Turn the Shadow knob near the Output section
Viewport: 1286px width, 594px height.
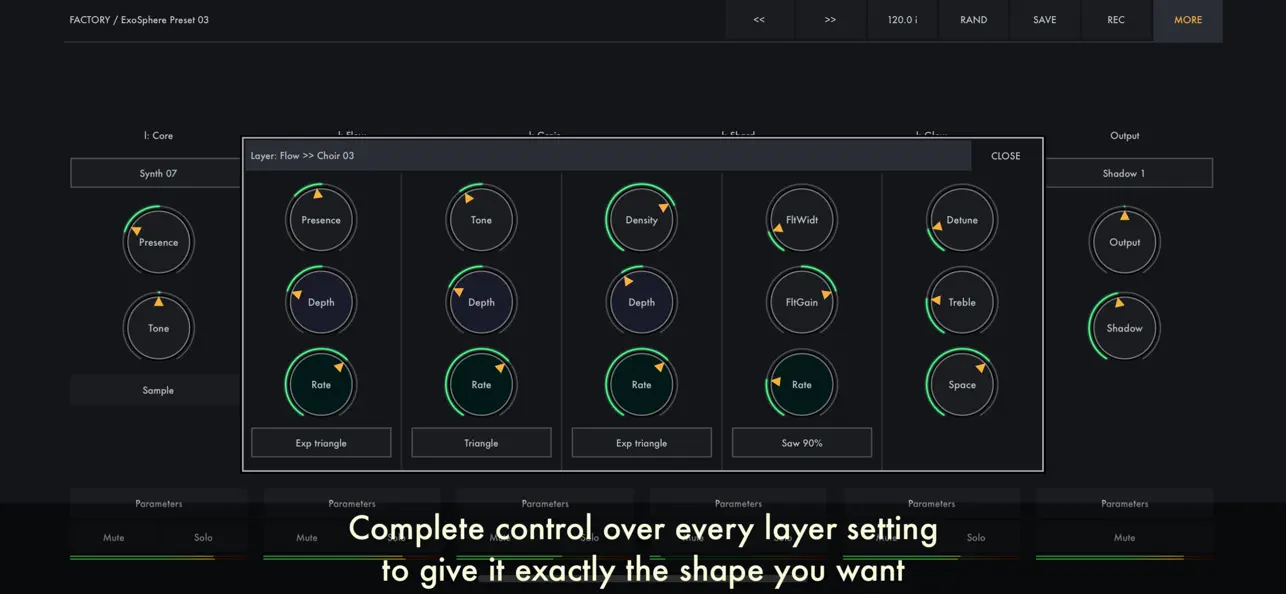click(1124, 327)
